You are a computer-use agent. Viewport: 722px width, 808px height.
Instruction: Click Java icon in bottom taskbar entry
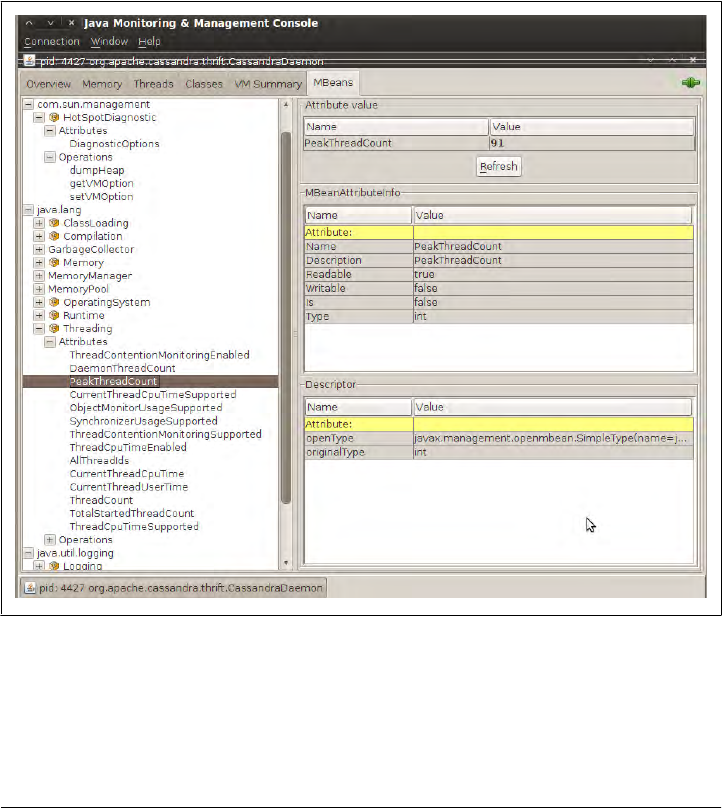[x=30, y=588]
